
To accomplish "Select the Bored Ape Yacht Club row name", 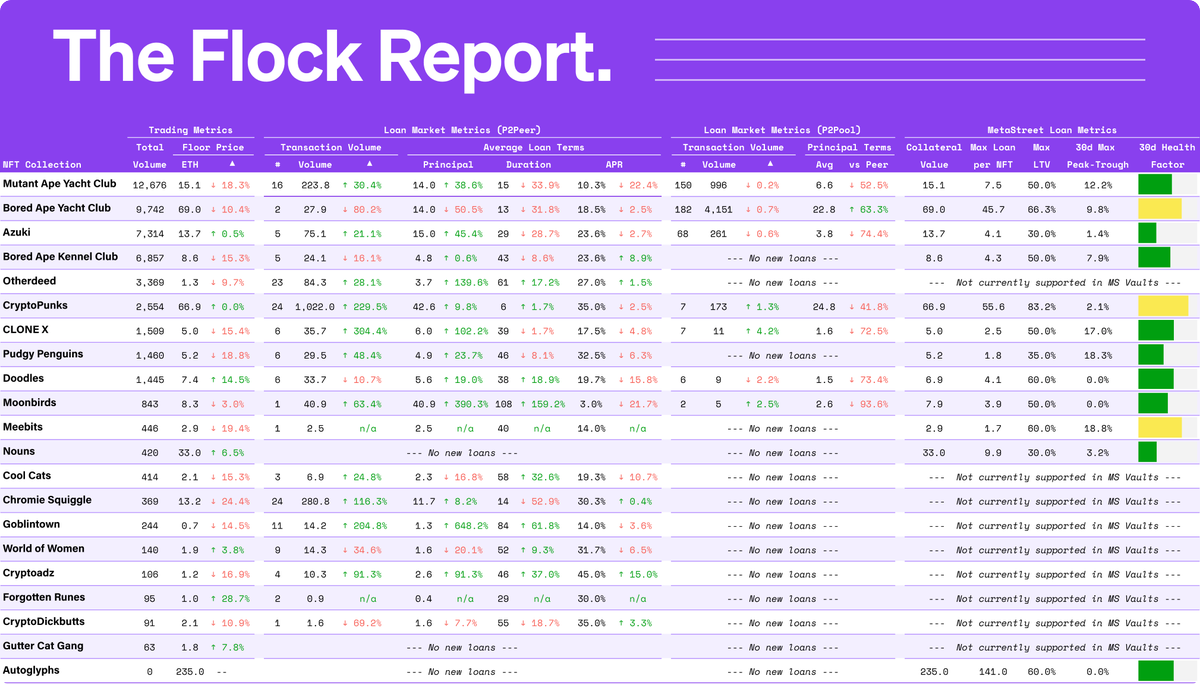I will click(x=57, y=208).
